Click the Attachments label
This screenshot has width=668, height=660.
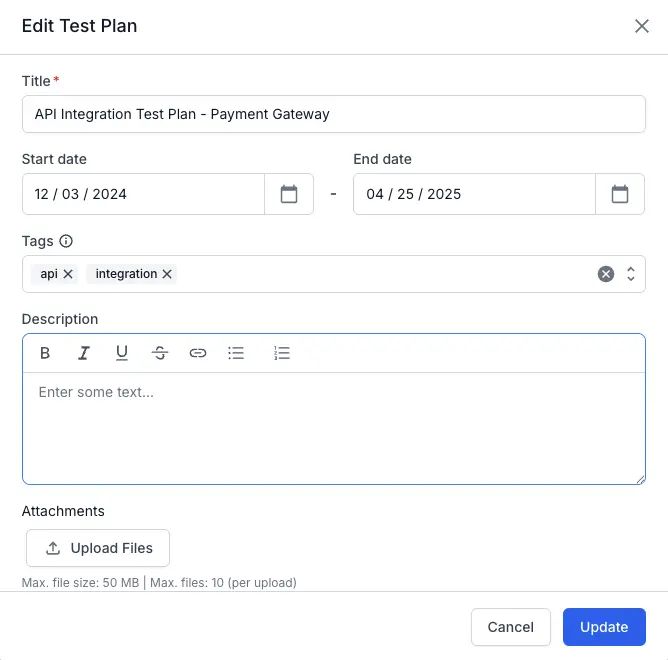coord(63,511)
